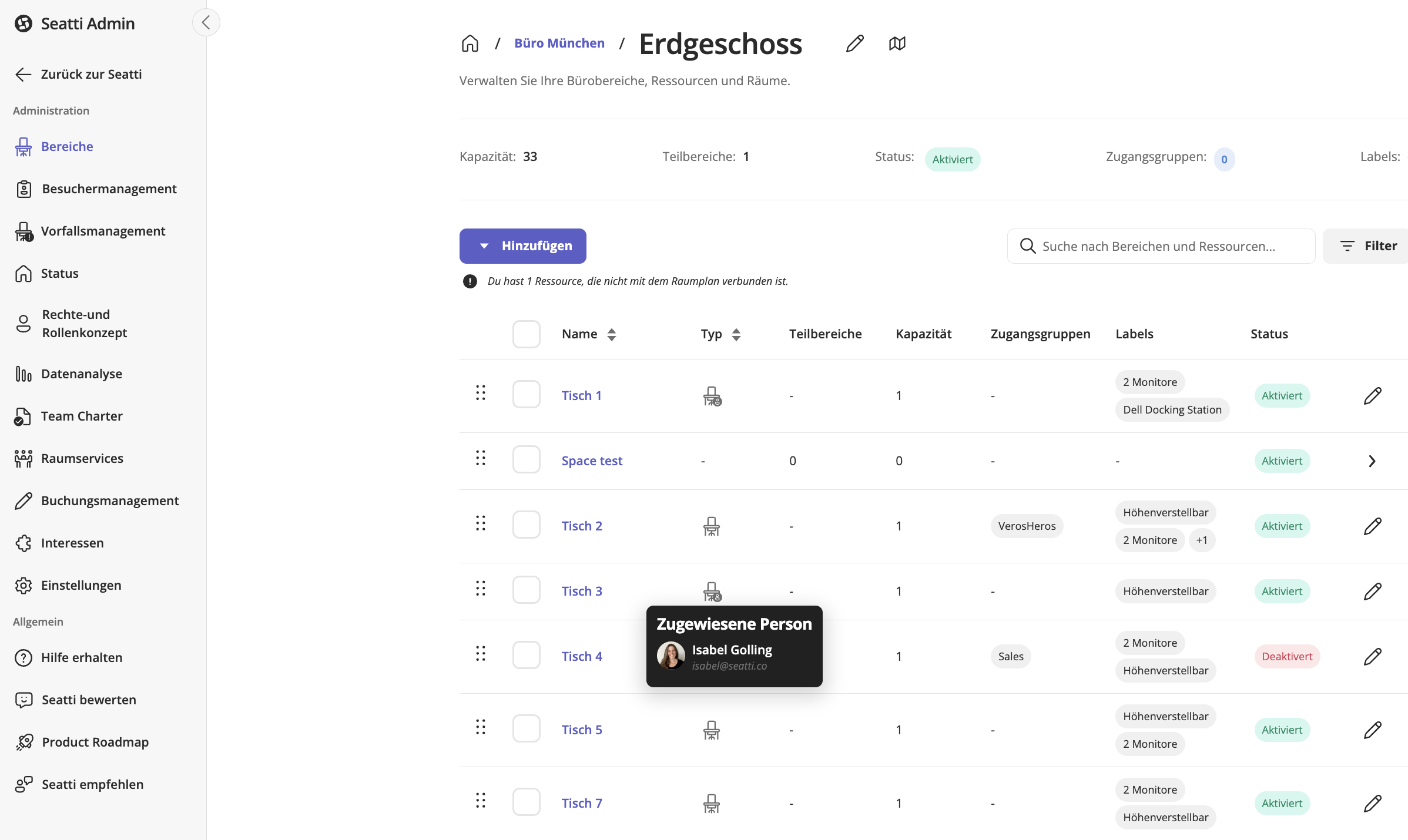Click the desk type icon for Tisch 3
Viewport: 1408px width, 840px height.
tap(712, 592)
